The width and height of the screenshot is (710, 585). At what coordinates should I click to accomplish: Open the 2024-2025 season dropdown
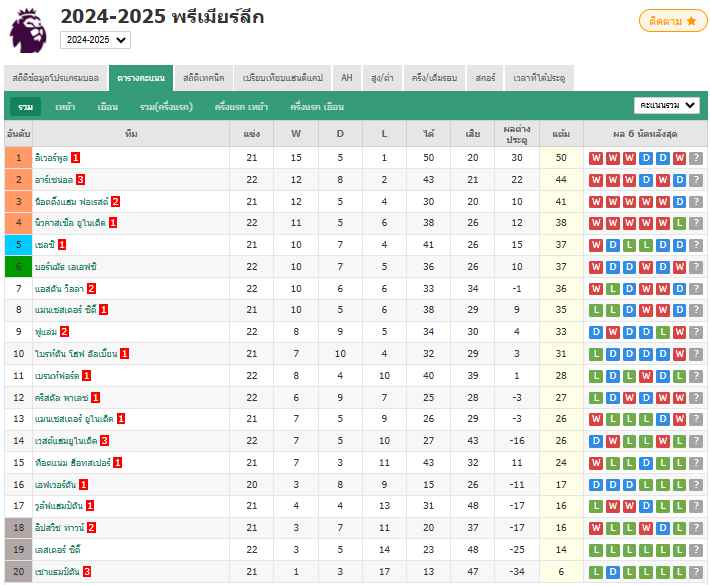[x=96, y=40]
